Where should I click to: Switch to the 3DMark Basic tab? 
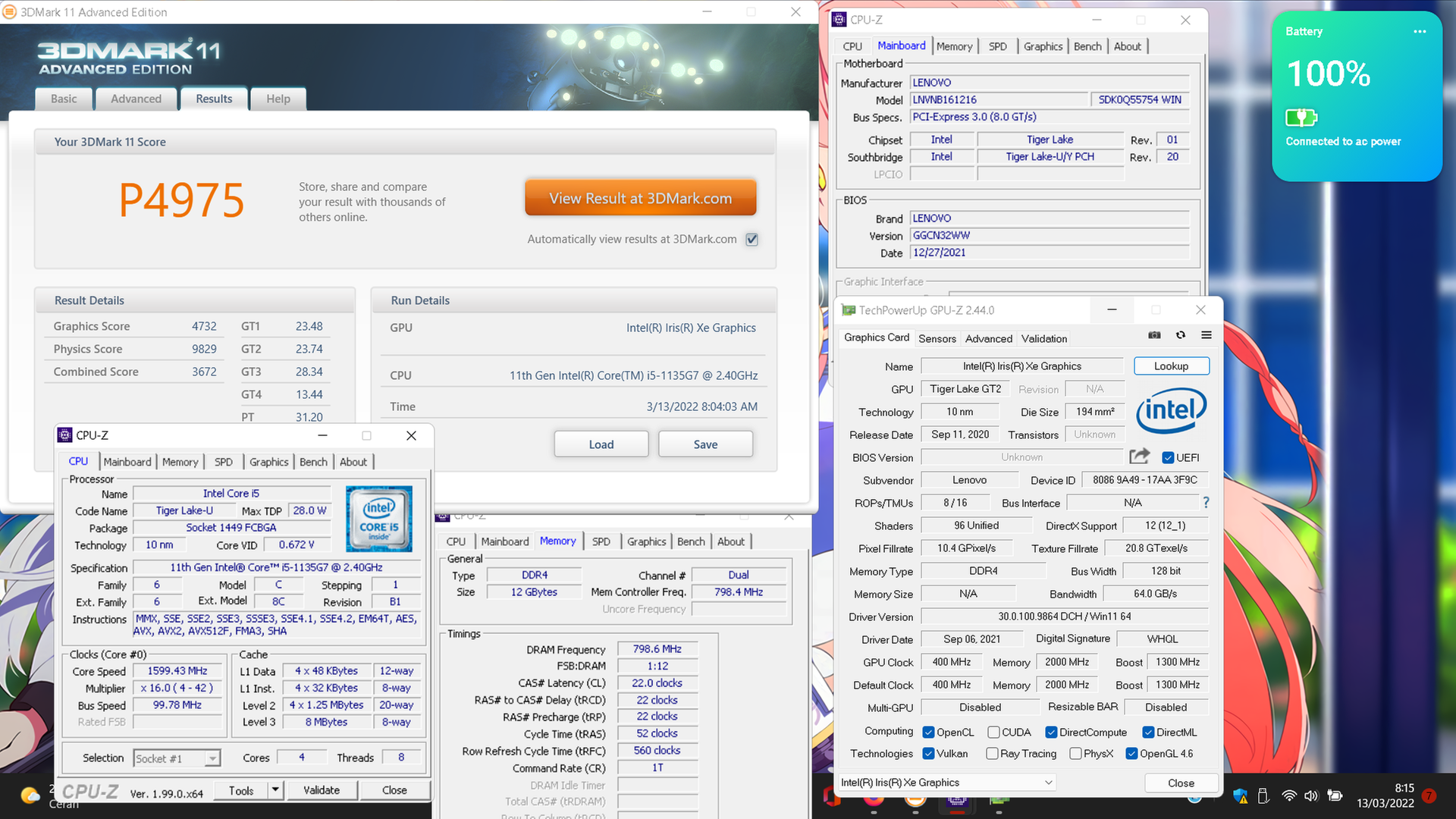64,99
